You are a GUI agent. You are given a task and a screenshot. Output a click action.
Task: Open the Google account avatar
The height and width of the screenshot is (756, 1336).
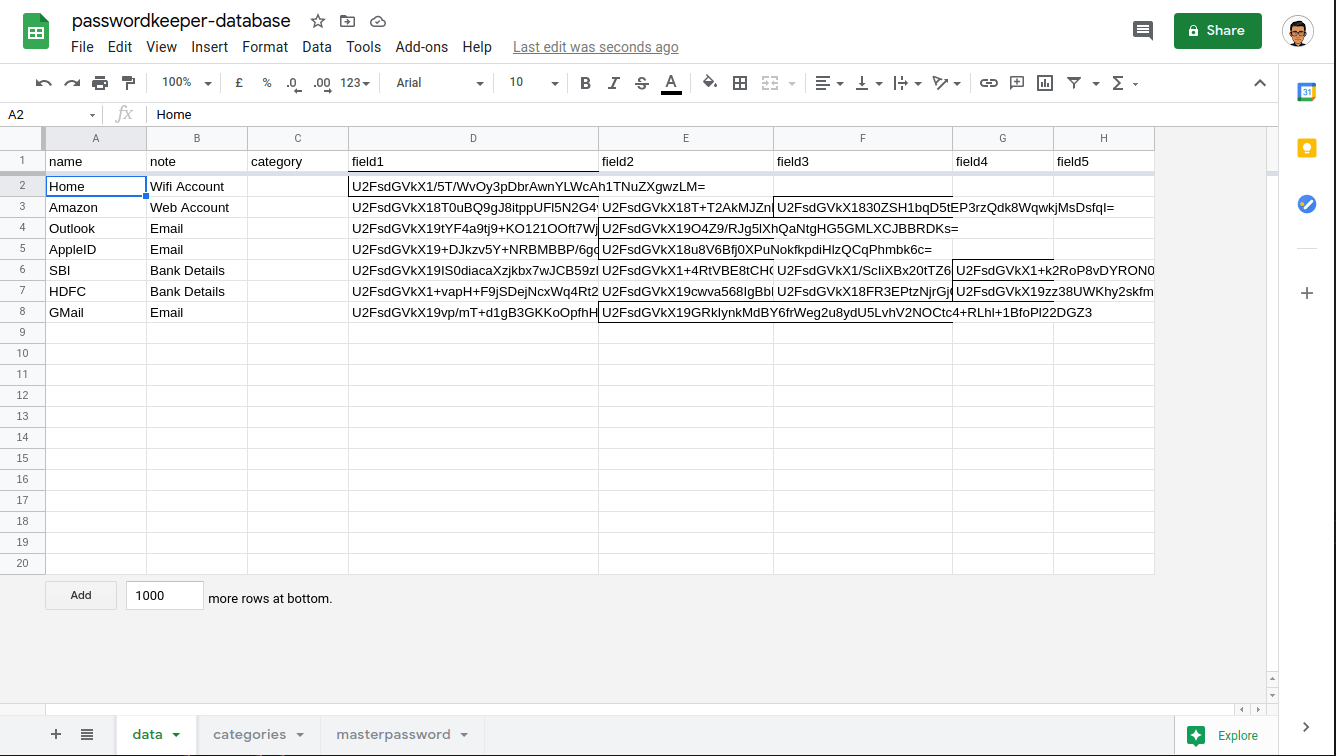click(x=1298, y=31)
